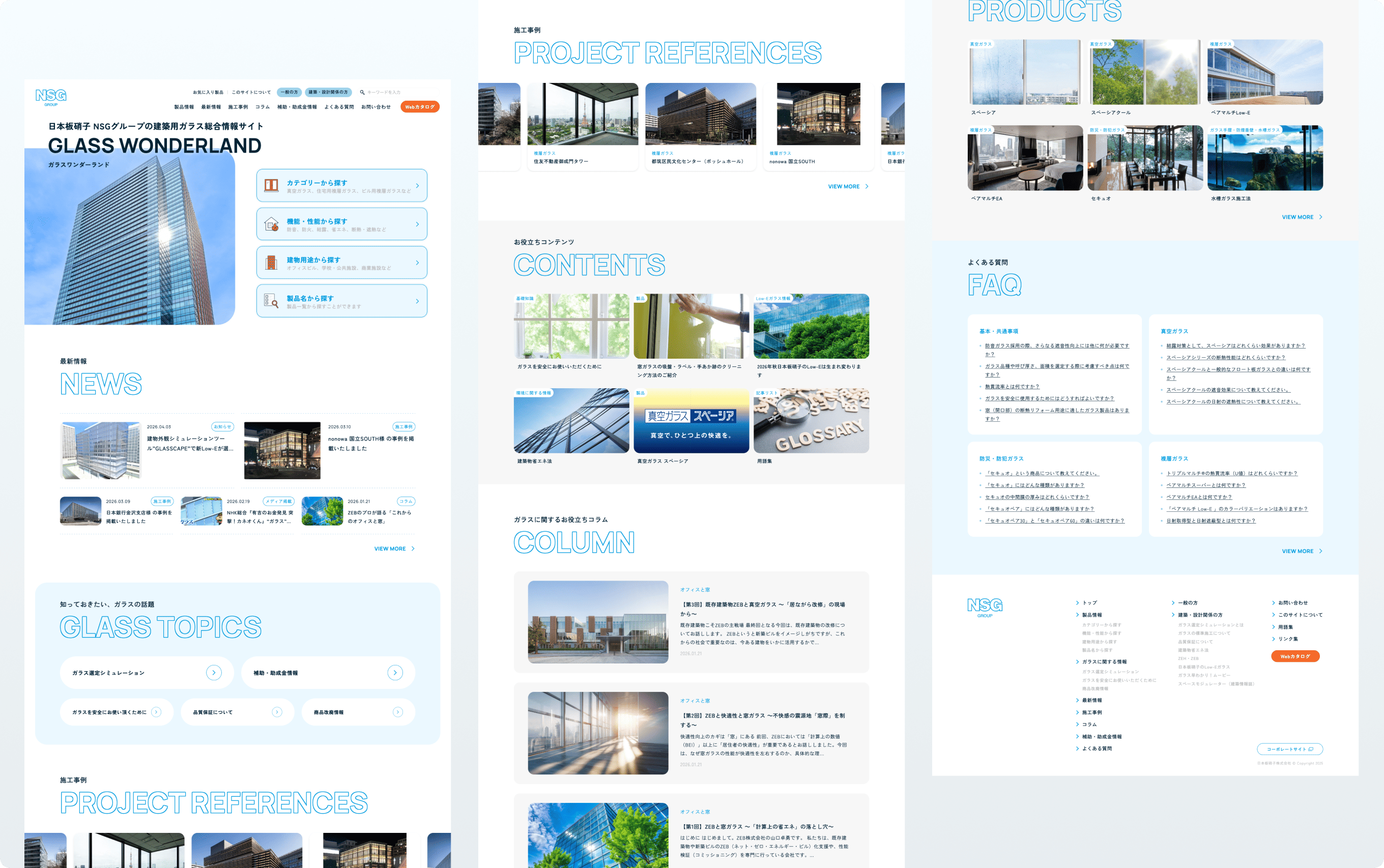Click the search magnifier icon in header

pyautogui.click(x=362, y=92)
